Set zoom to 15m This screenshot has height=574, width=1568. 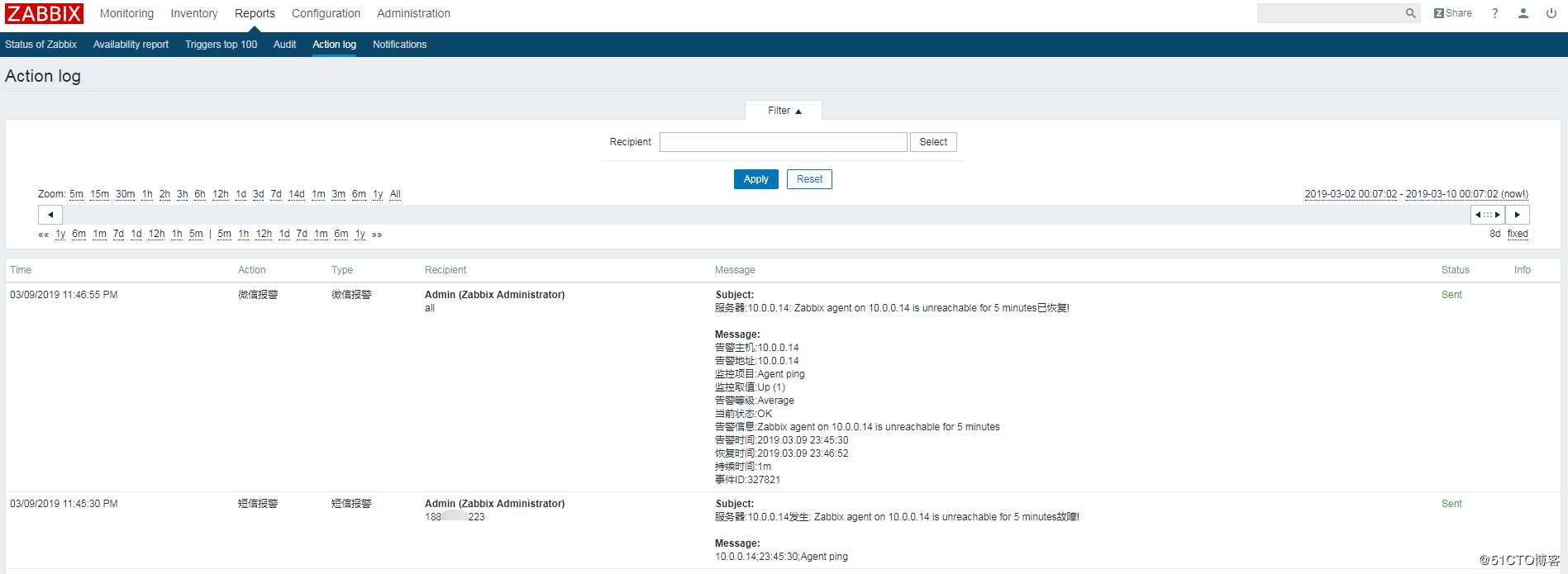pyautogui.click(x=99, y=194)
